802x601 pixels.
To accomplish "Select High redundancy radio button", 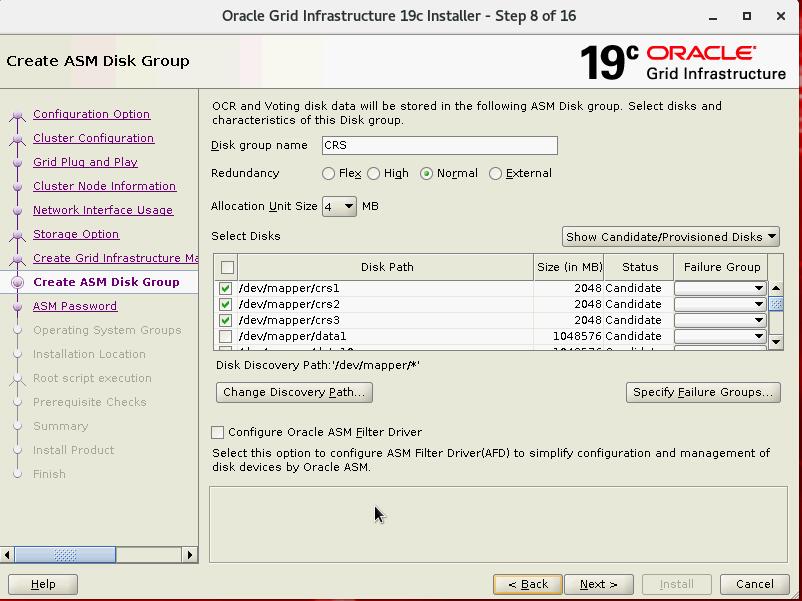I will 374,173.
